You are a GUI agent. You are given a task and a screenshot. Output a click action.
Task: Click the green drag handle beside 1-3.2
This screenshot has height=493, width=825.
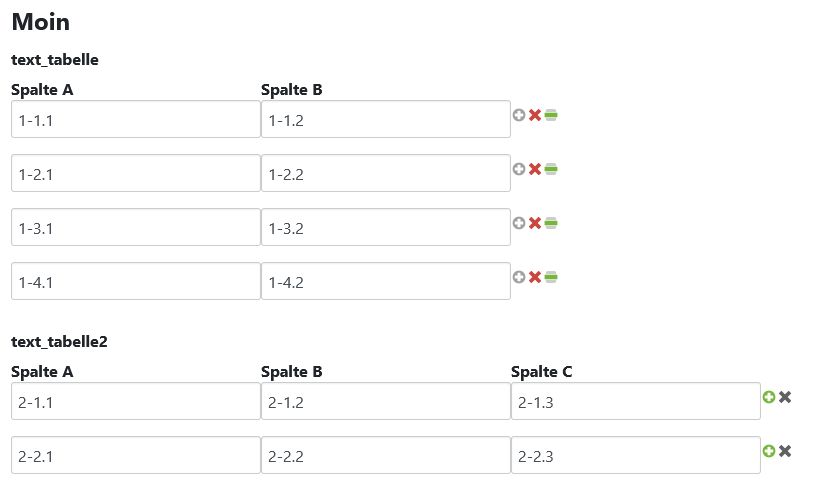click(551, 223)
